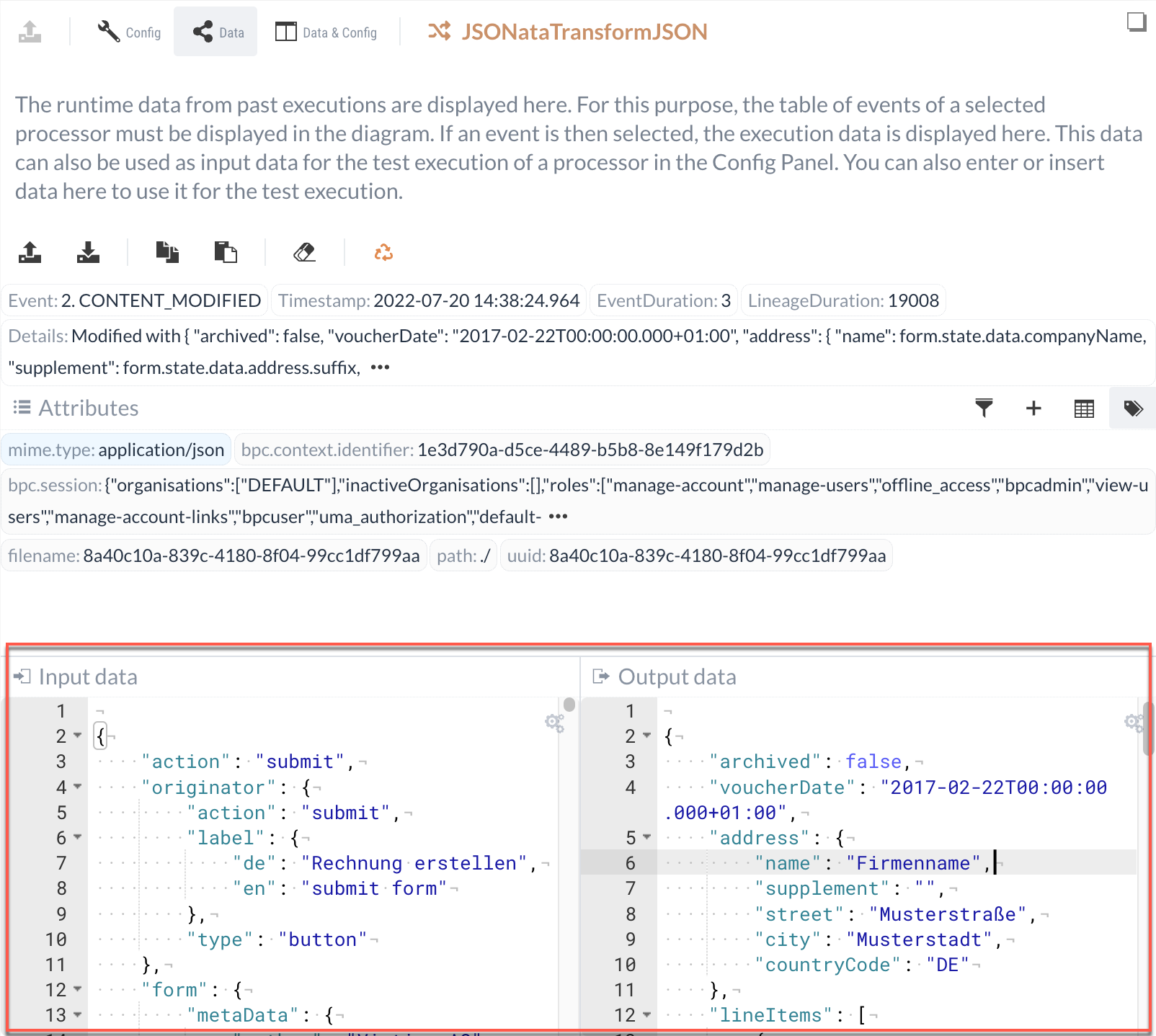This screenshot has height=1036, width=1156.
Task: Switch to the Data tab
Action: 215,32
